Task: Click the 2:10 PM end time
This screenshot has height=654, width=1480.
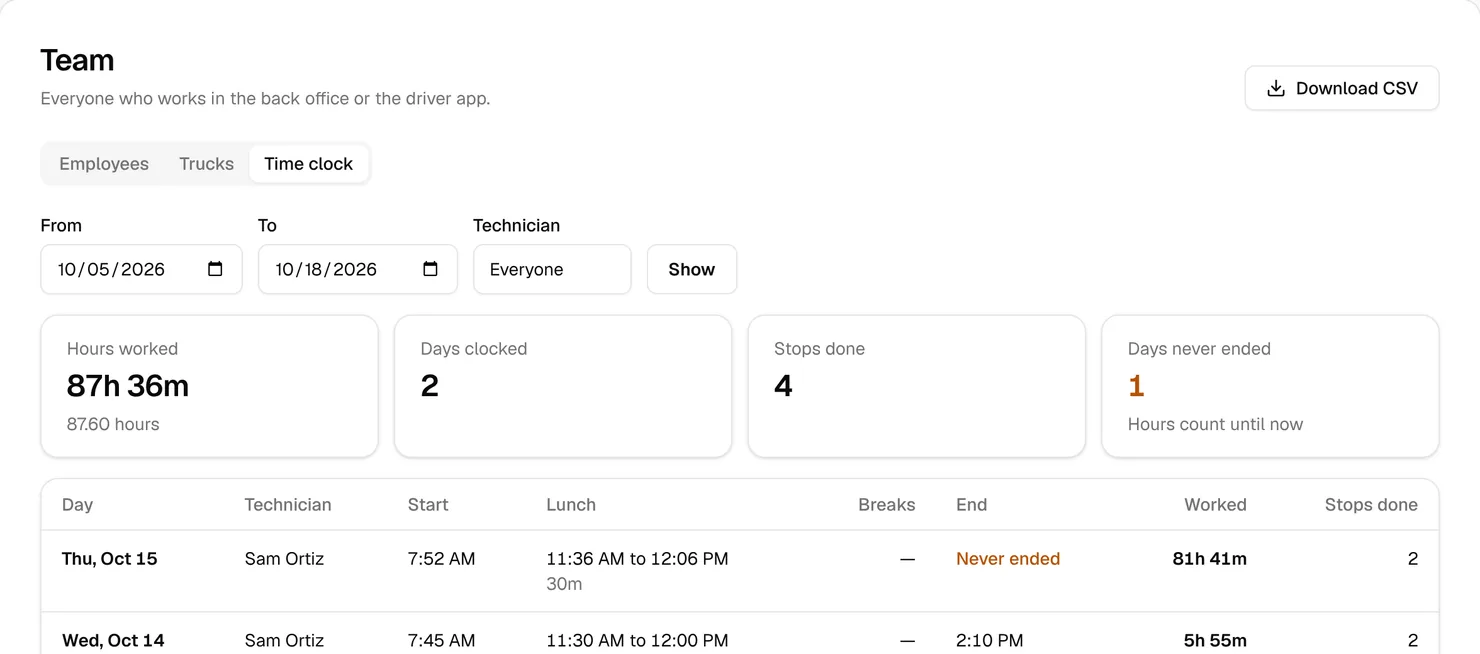Action: [989, 640]
